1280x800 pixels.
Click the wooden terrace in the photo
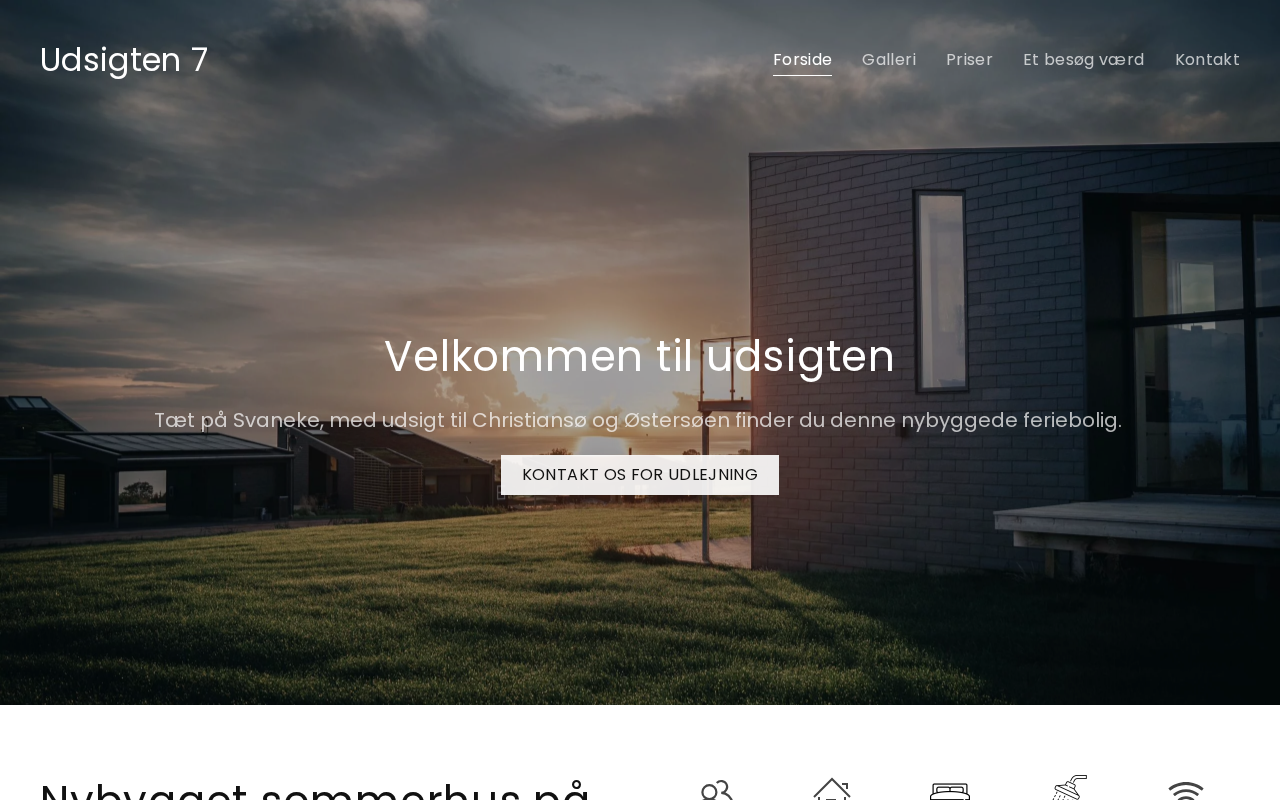point(1140,520)
